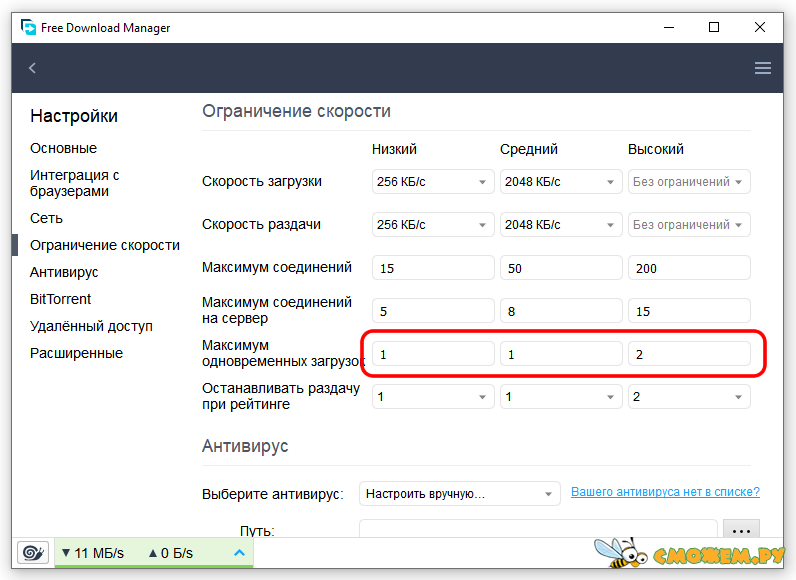Image resolution: width=796 pixels, height=580 pixels.
Task: Expand the speed panel with up chevron
Action: click(x=239, y=553)
